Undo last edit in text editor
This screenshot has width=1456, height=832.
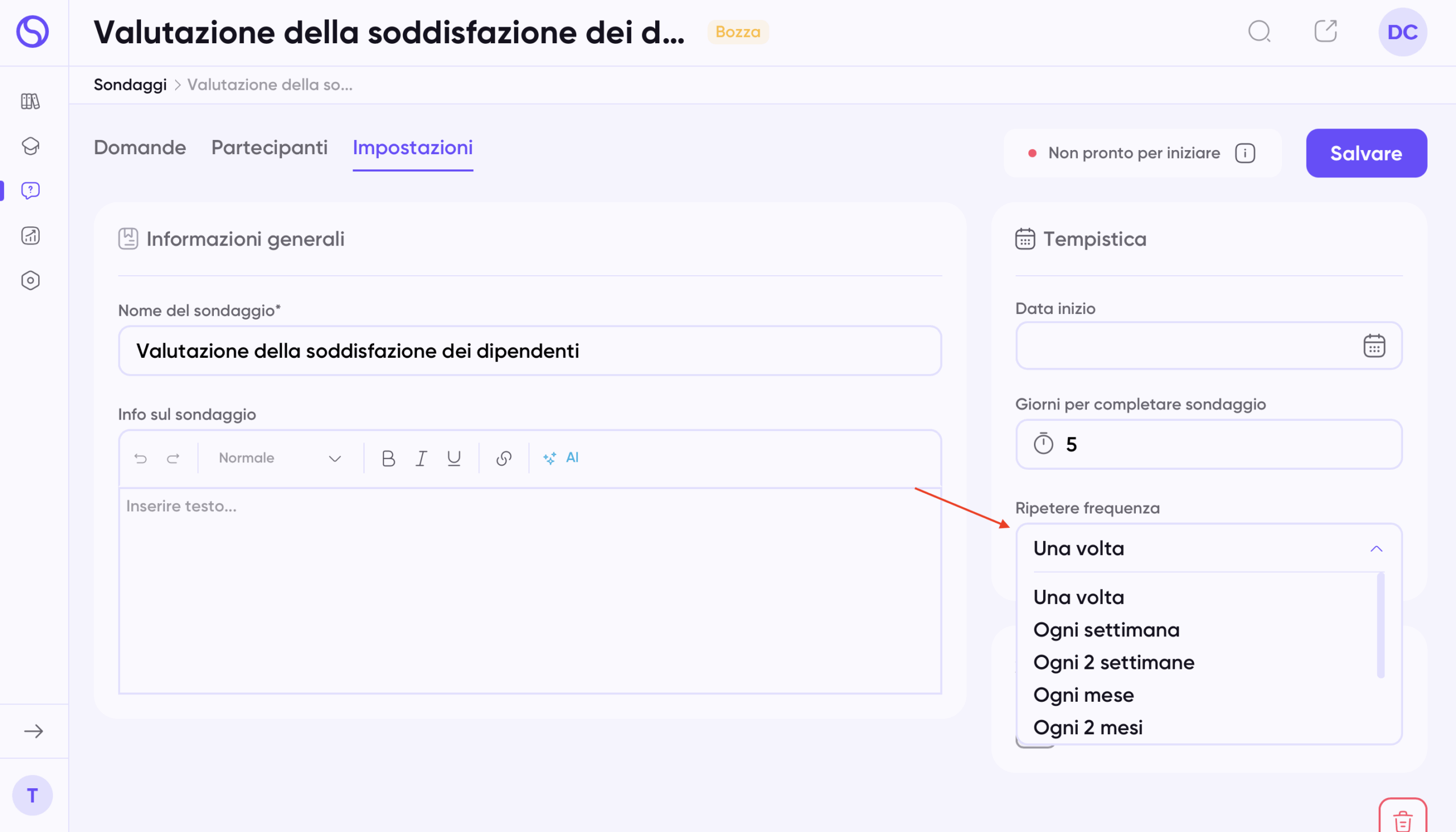[140, 458]
